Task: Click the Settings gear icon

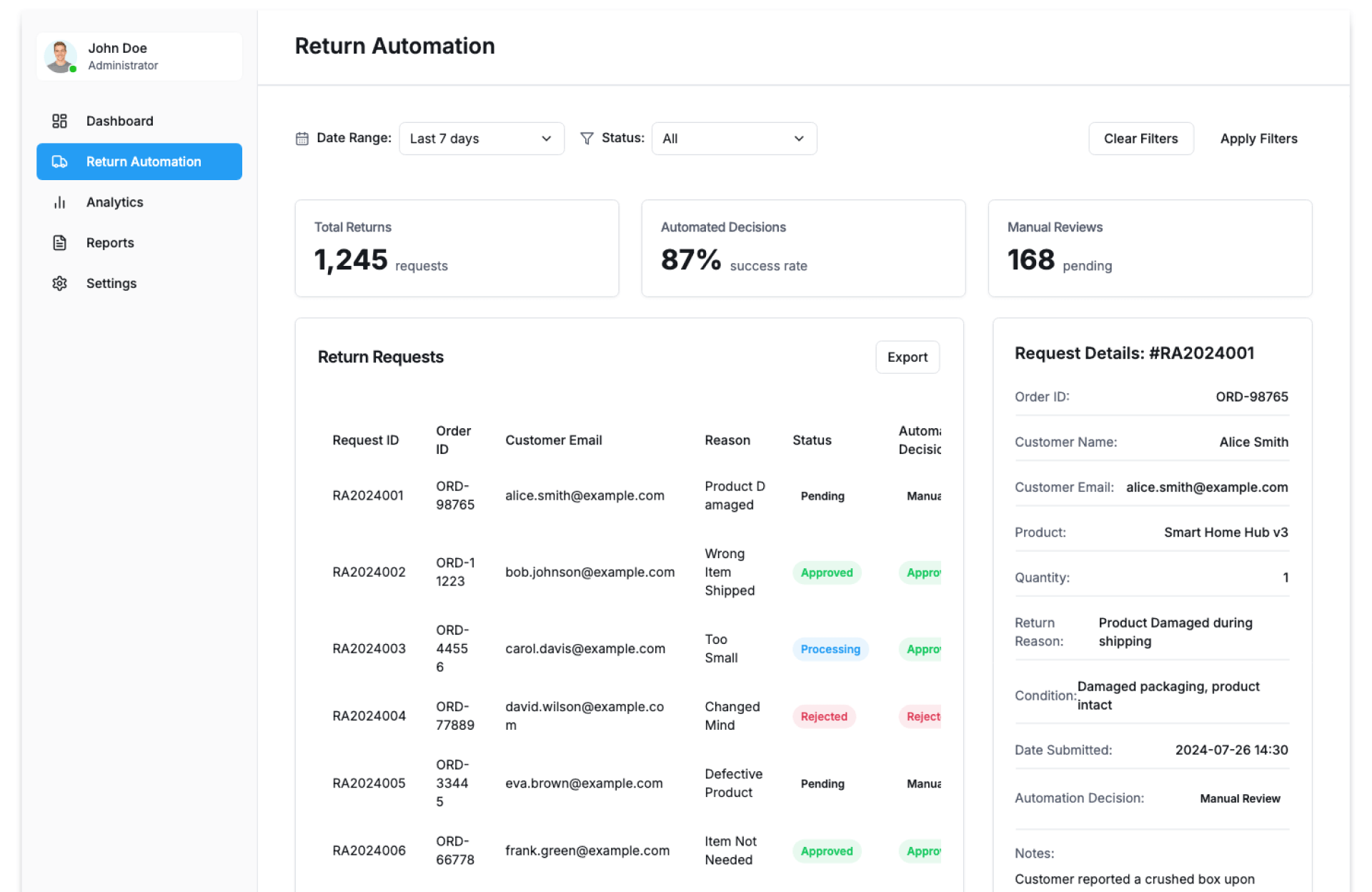Action: pos(59,284)
